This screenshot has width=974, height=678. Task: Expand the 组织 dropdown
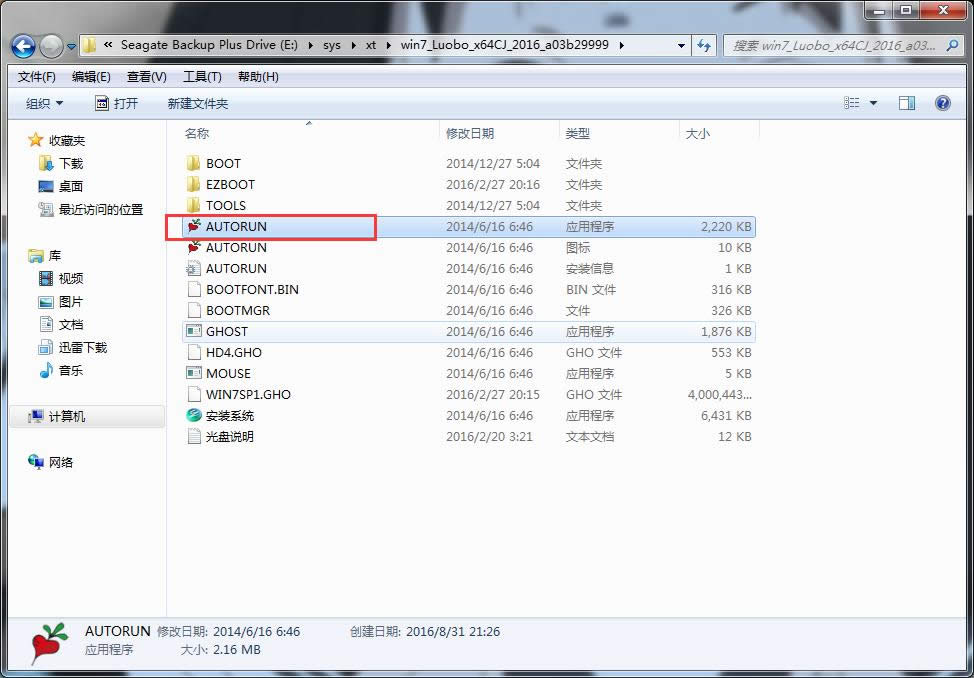(x=41, y=102)
